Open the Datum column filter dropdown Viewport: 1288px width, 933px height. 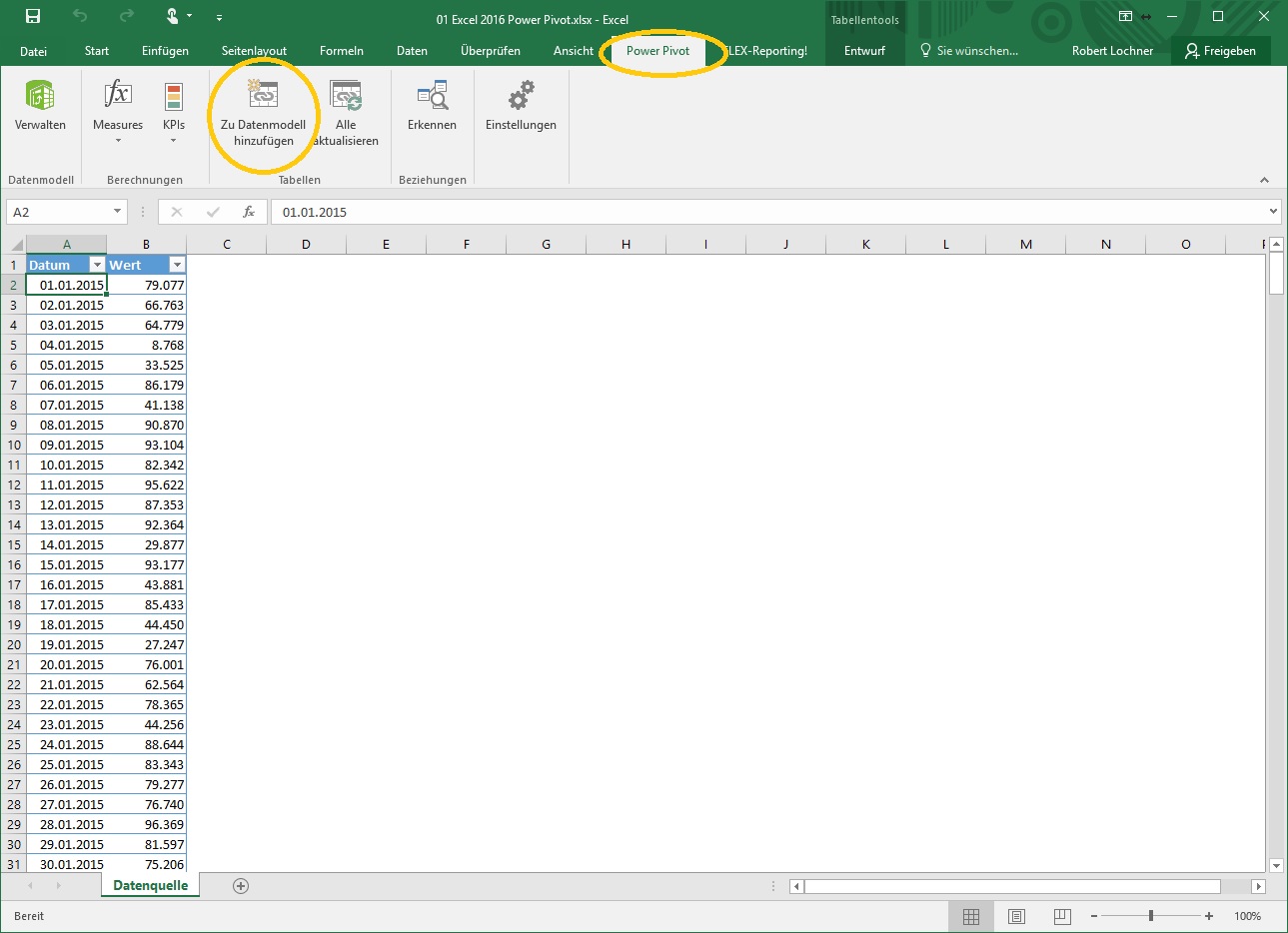[97, 265]
